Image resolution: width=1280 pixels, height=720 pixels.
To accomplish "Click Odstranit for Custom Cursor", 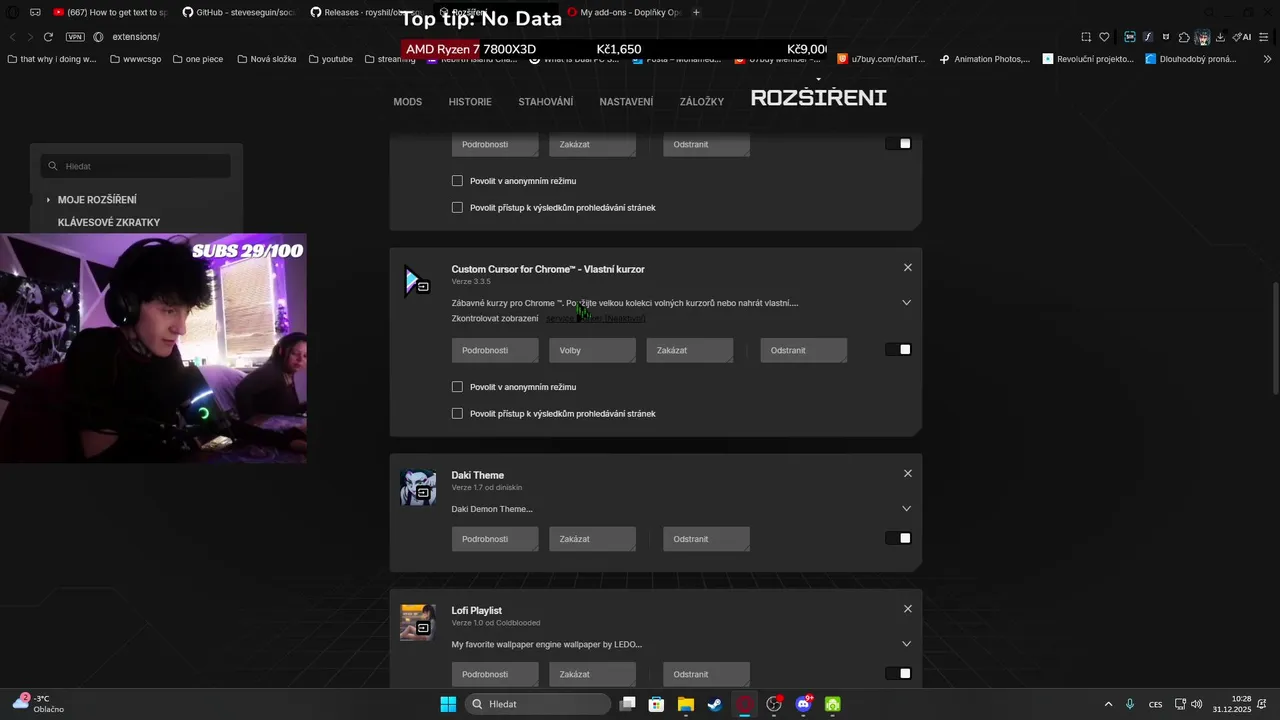I will pyautogui.click(x=803, y=350).
